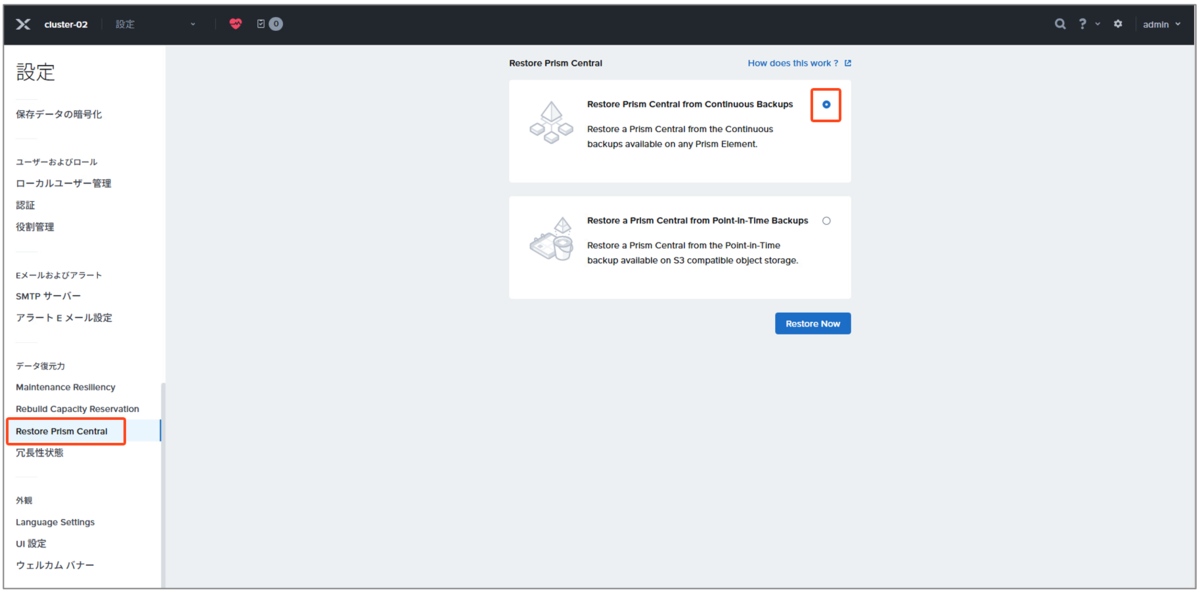Open the tasks checklist icon

[261, 24]
